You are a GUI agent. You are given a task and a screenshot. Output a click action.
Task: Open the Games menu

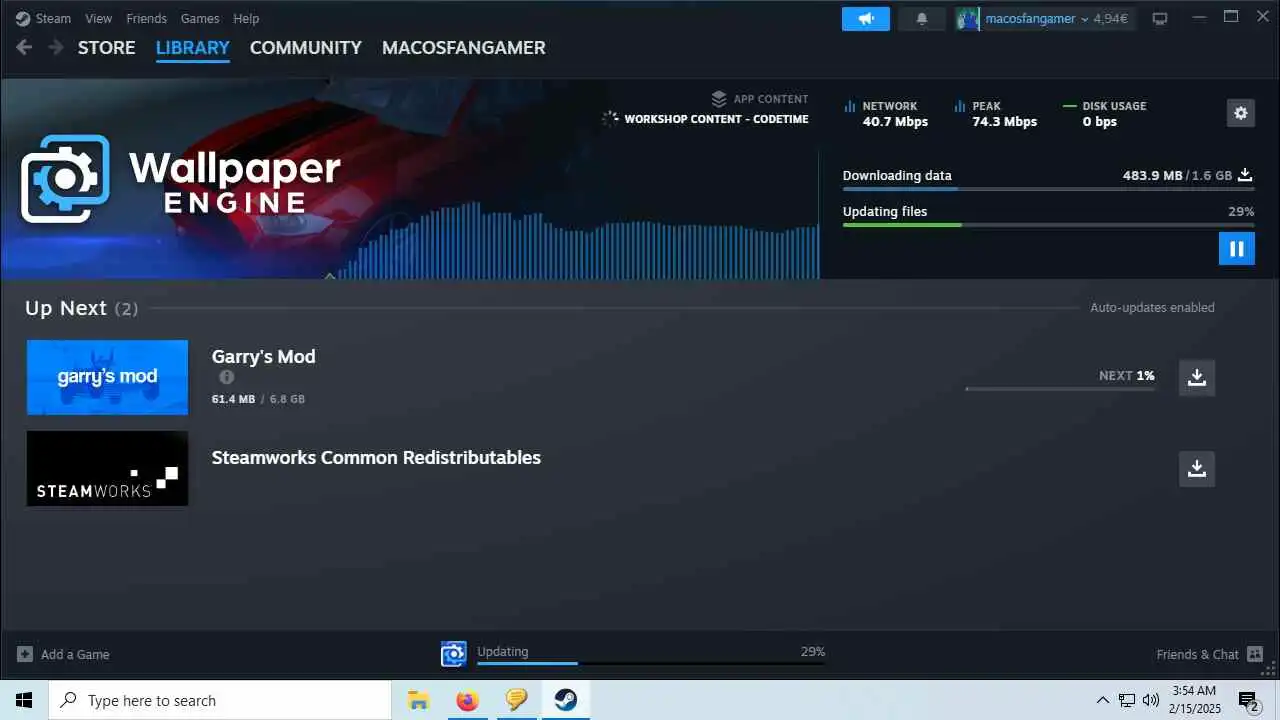[x=200, y=18]
